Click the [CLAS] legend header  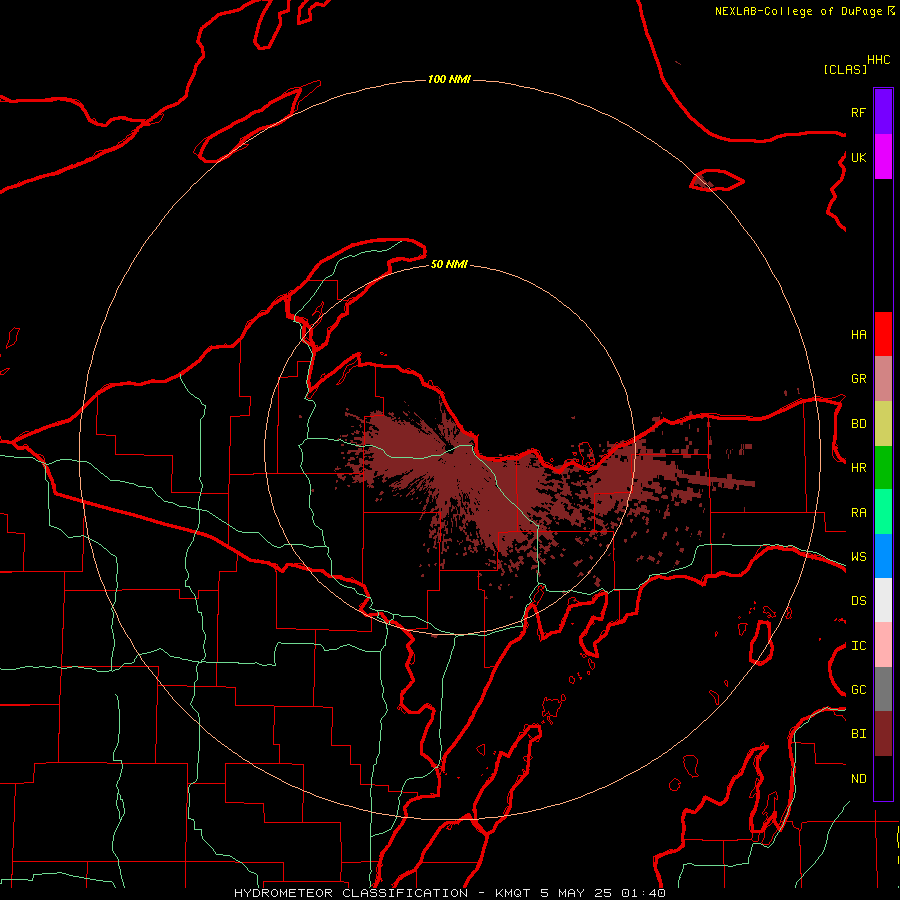click(845, 69)
